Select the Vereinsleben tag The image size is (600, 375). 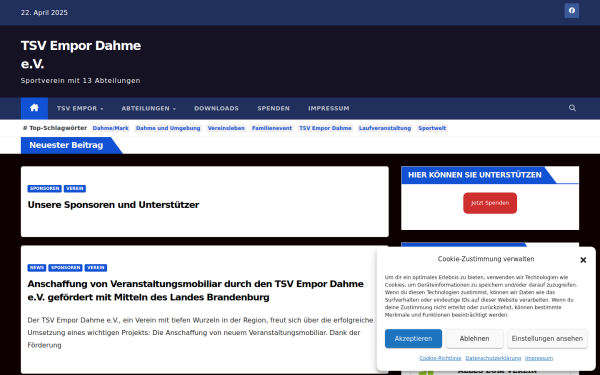(x=226, y=128)
